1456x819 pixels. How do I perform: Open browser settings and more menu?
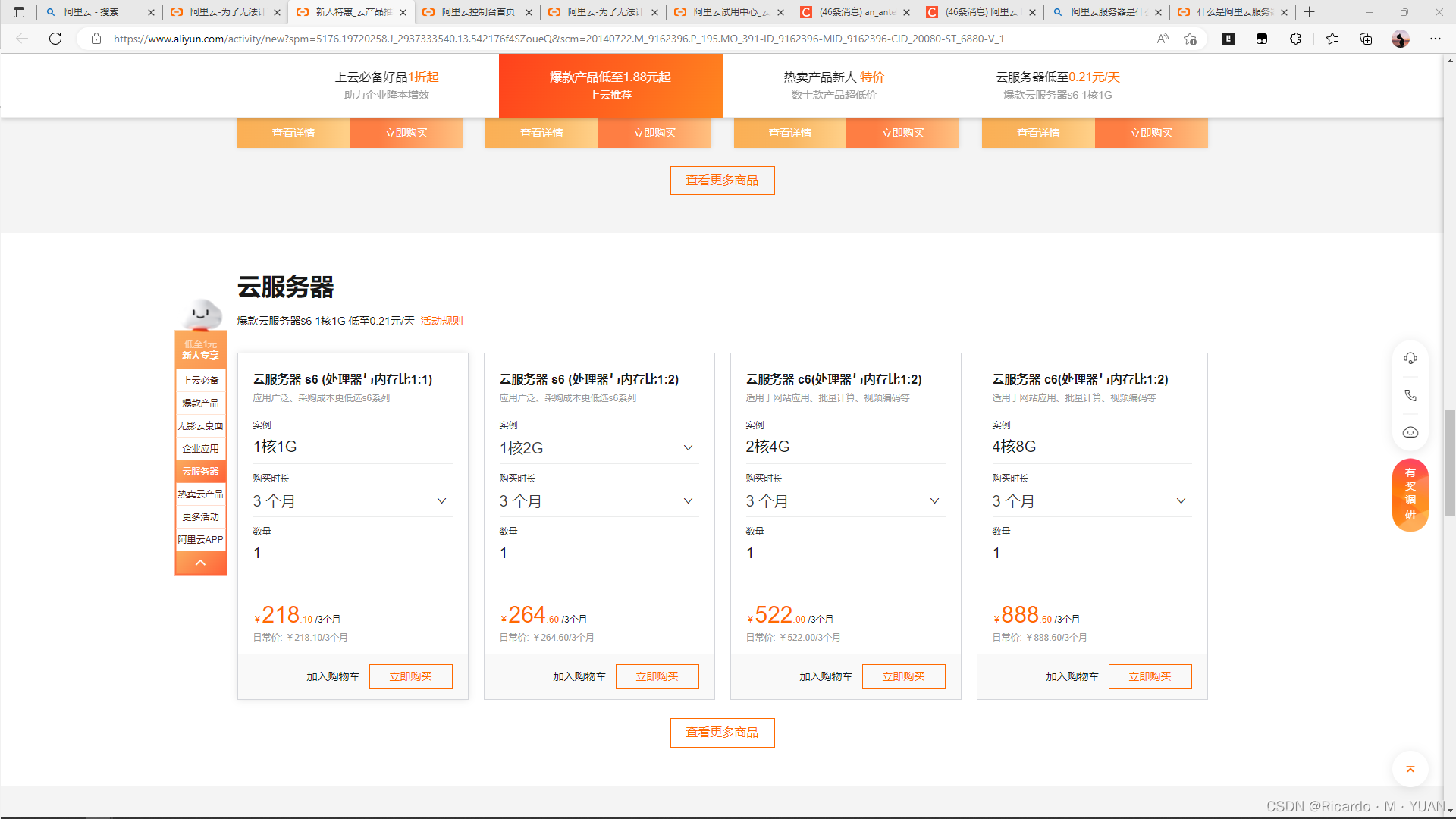tap(1436, 39)
